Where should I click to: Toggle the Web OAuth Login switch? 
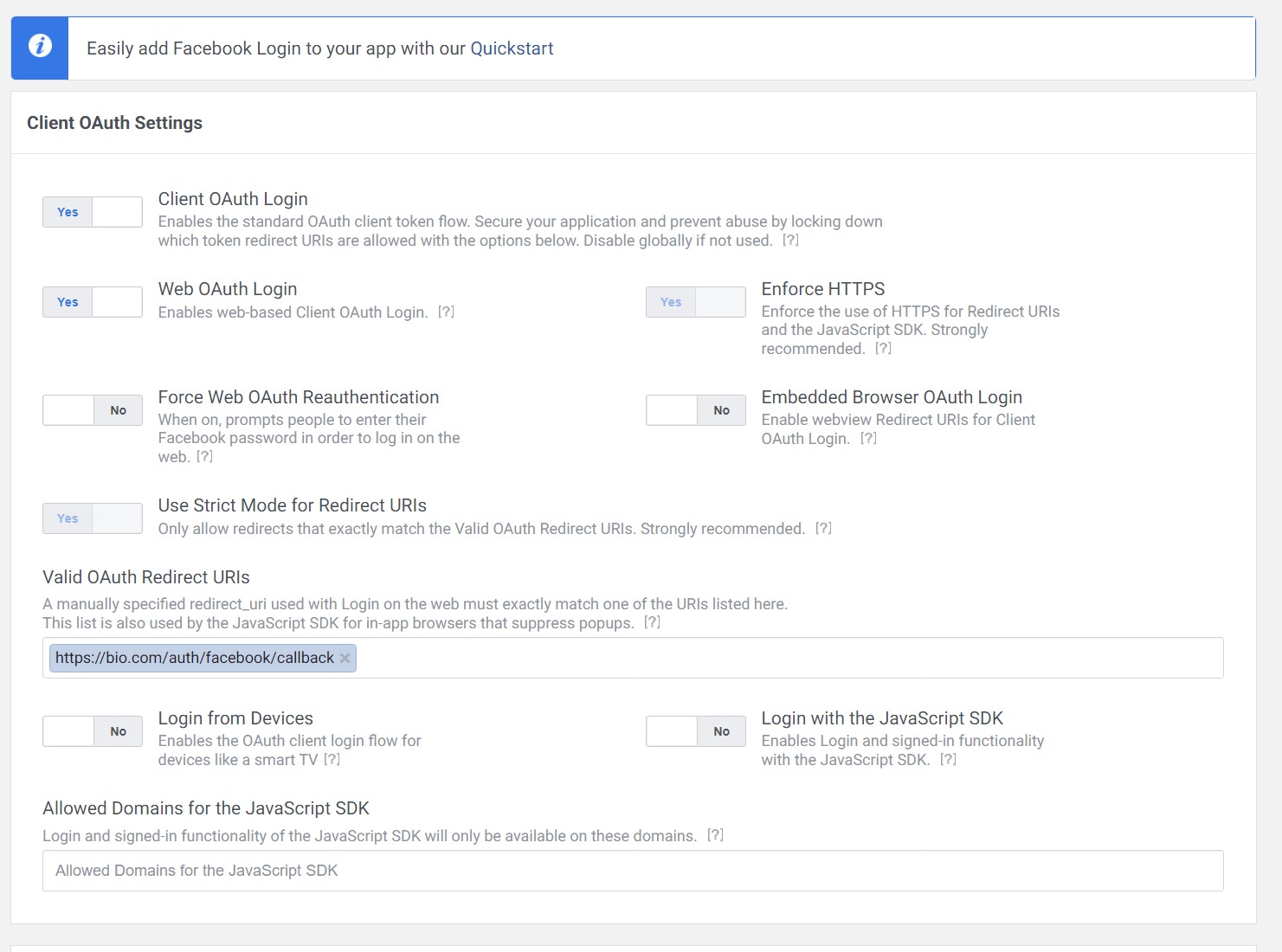click(x=93, y=302)
